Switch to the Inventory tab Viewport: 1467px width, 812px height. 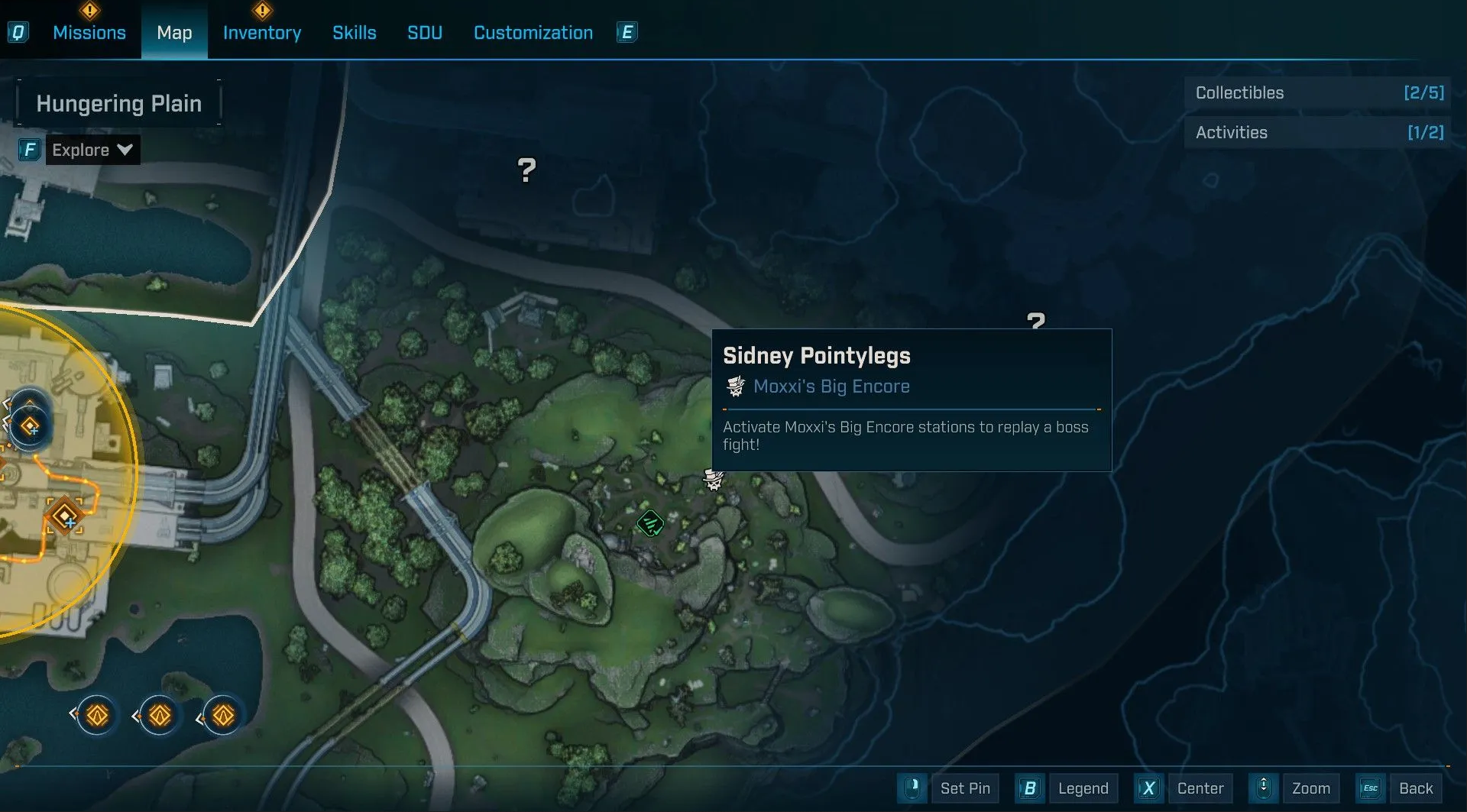[262, 33]
